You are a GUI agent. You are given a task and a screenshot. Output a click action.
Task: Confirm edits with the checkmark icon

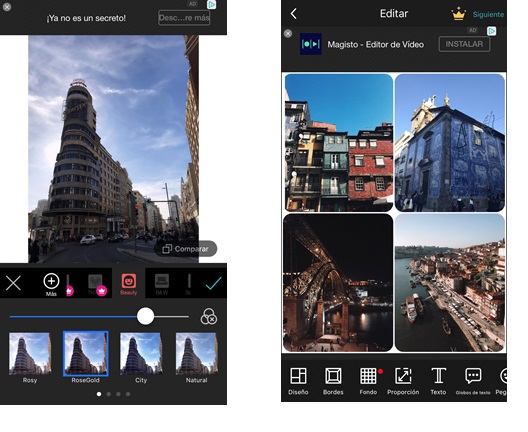coord(213,283)
